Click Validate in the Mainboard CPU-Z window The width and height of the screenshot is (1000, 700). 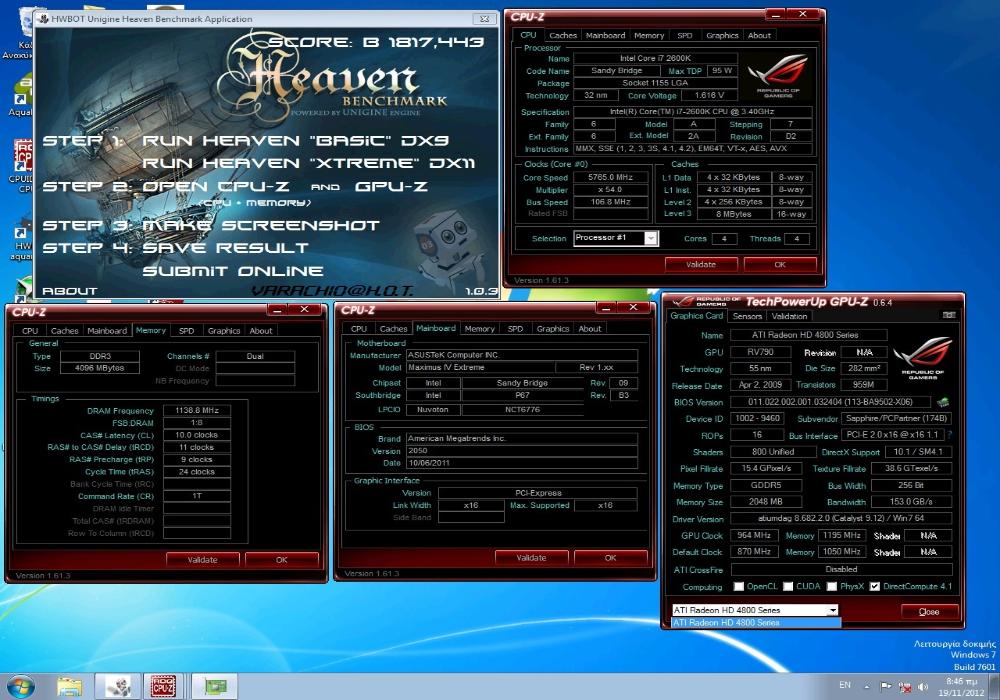click(531, 558)
